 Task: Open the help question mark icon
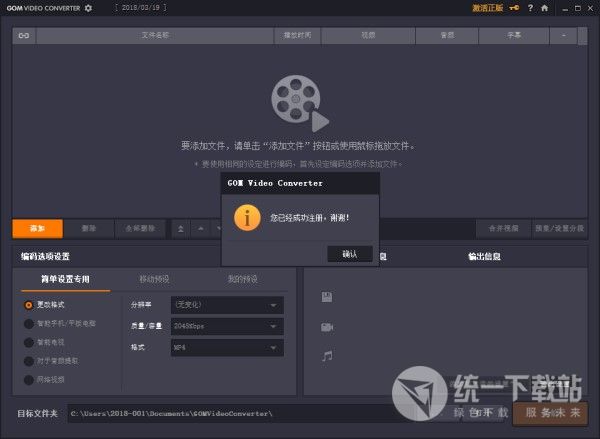coord(530,8)
